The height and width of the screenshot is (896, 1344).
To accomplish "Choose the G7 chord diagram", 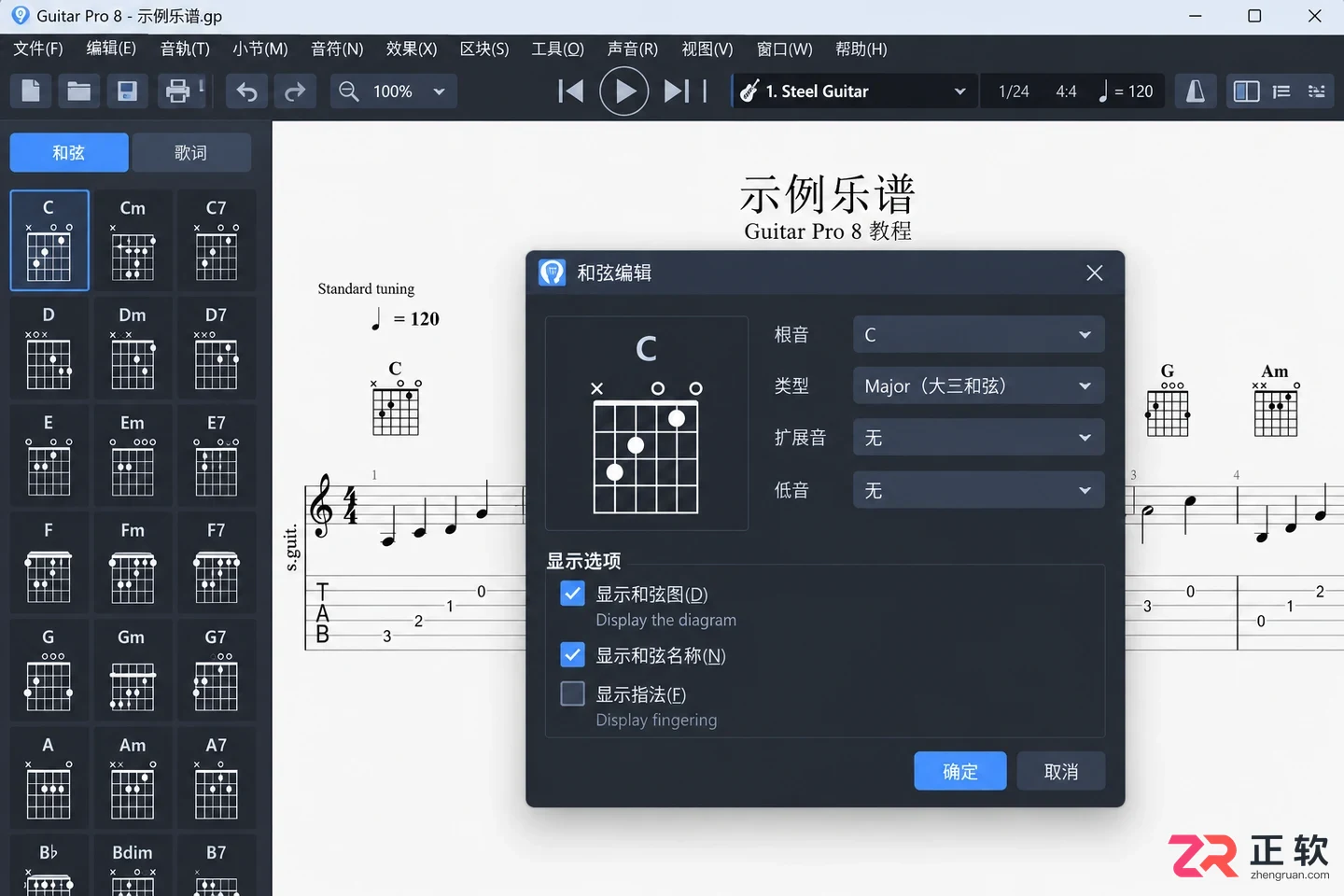I will coord(216,670).
